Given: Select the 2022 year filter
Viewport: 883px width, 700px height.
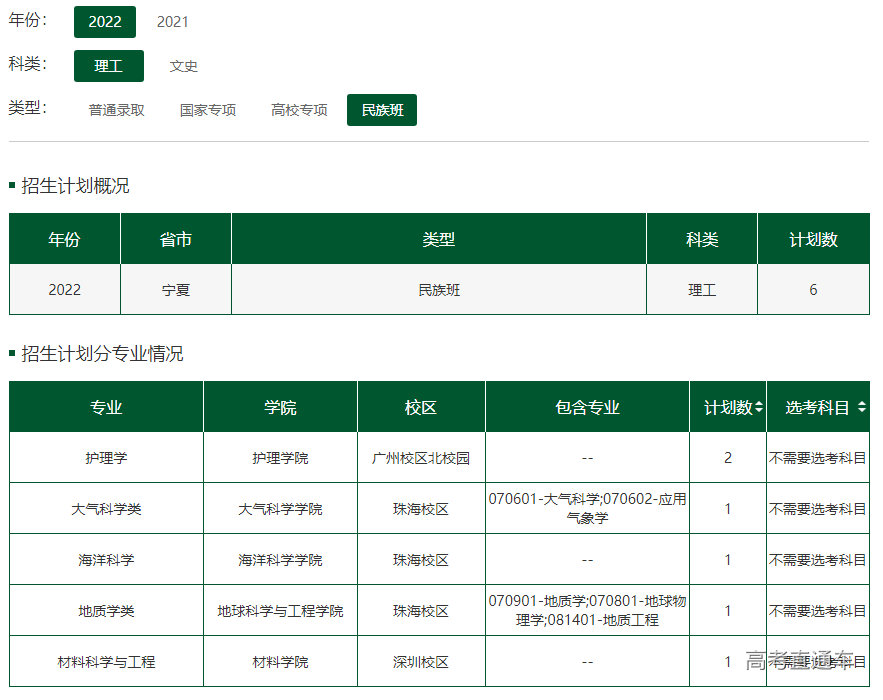Looking at the screenshot, I should [104, 22].
